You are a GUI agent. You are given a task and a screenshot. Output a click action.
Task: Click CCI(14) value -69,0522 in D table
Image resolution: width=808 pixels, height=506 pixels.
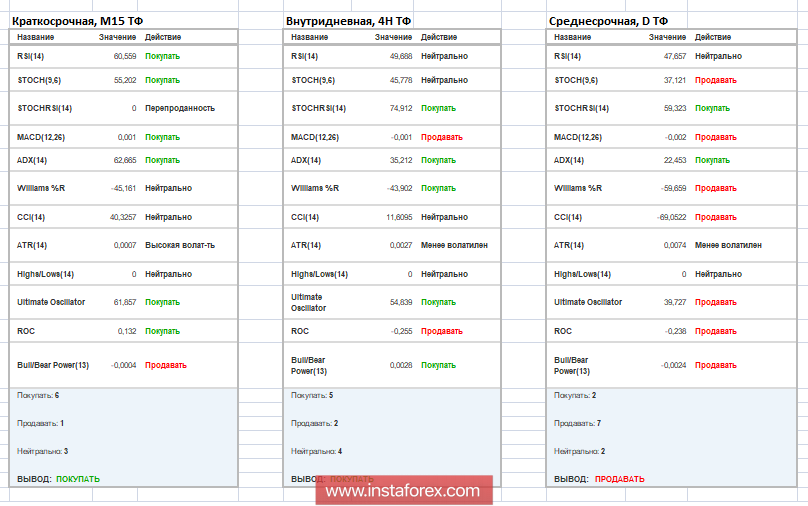click(x=672, y=217)
